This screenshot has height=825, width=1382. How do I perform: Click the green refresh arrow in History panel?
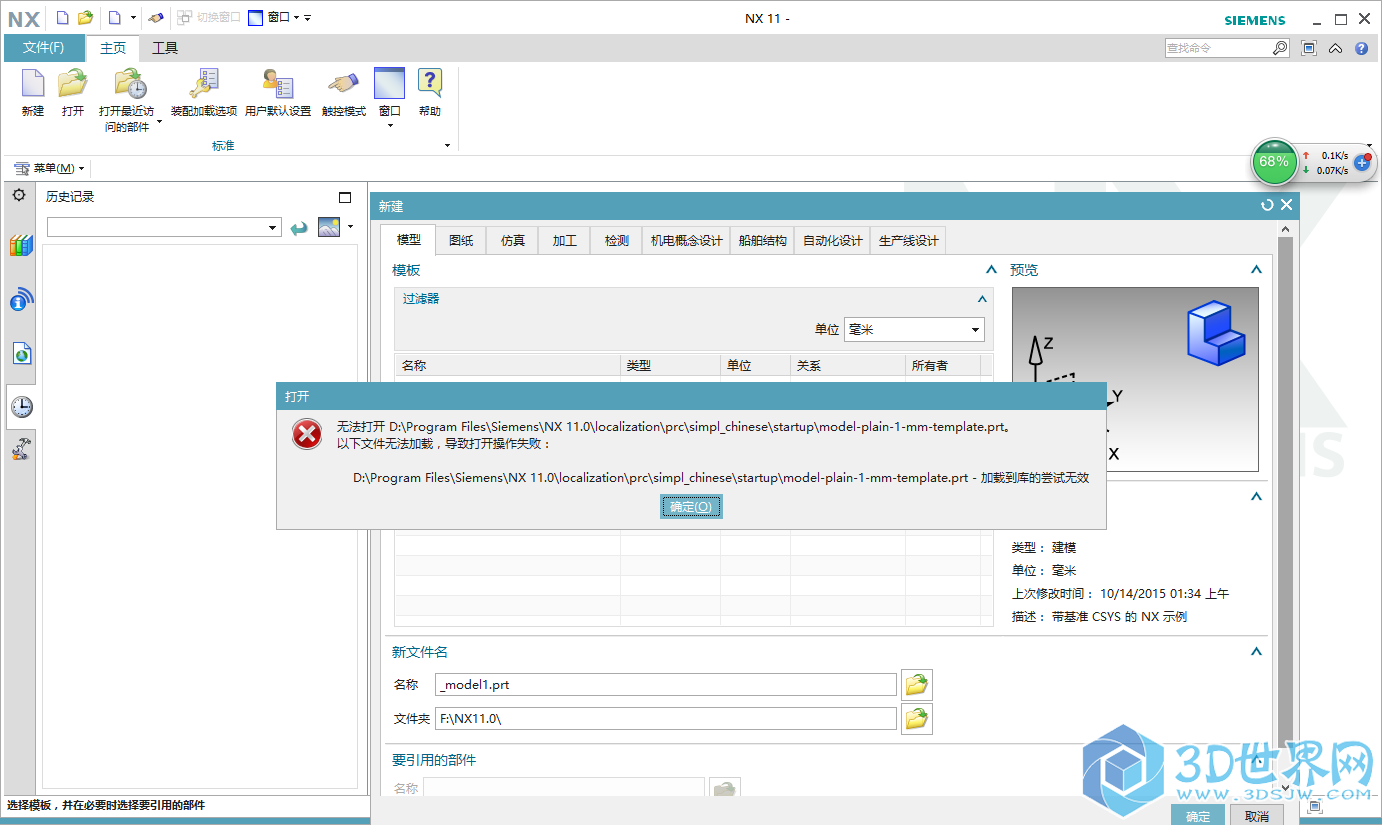point(299,229)
